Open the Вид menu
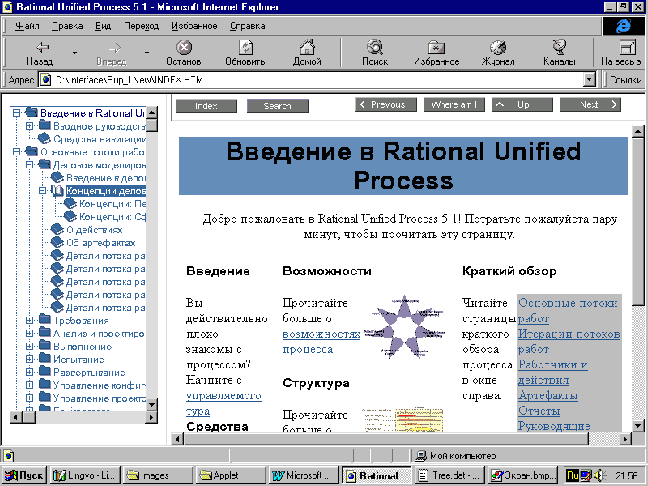This screenshot has width=648, height=486. pyautogui.click(x=103, y=26)
